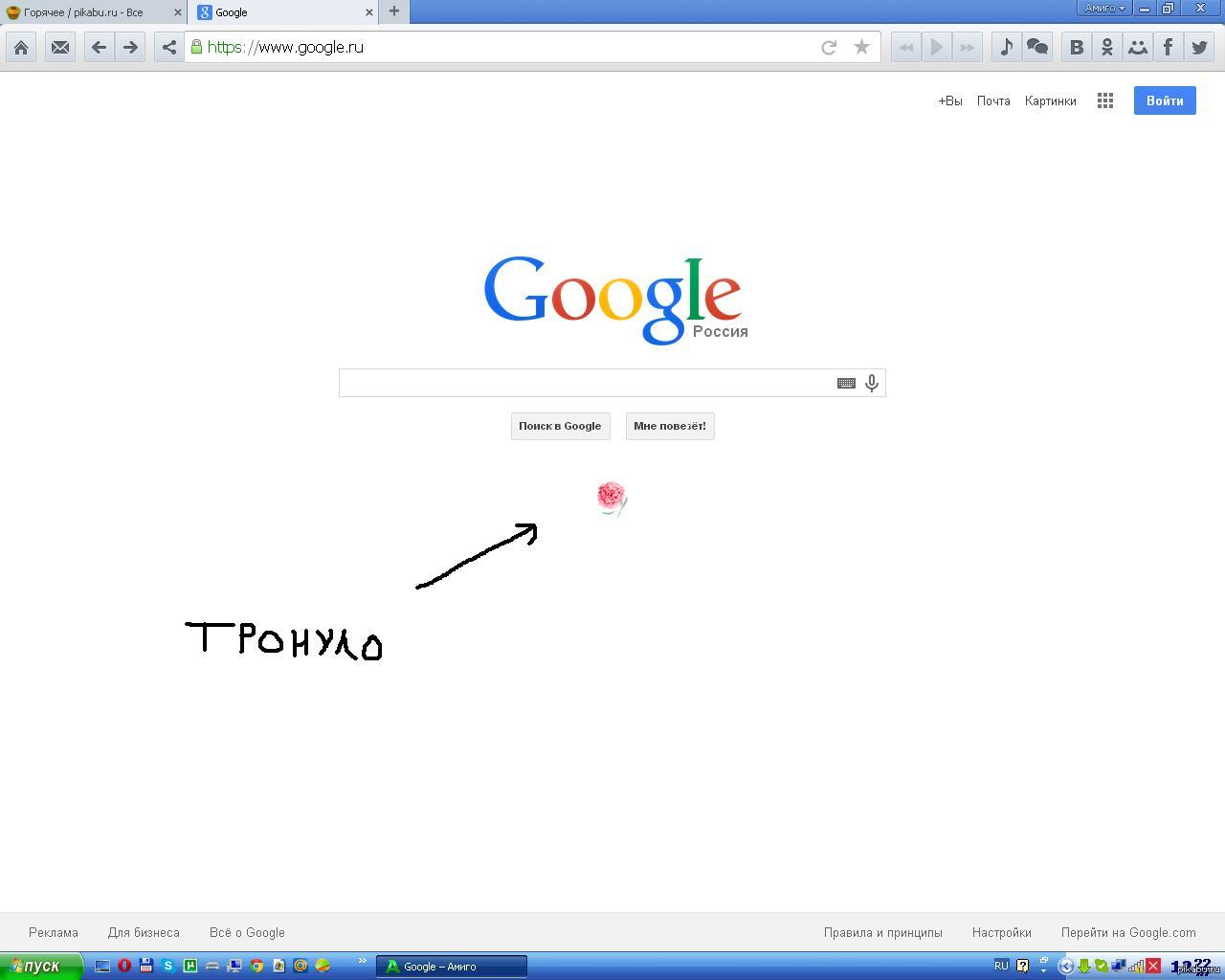Click the Show Desktop quick launch icon
Viewport: 1225px width, 980px height.
tap(102, 966)
